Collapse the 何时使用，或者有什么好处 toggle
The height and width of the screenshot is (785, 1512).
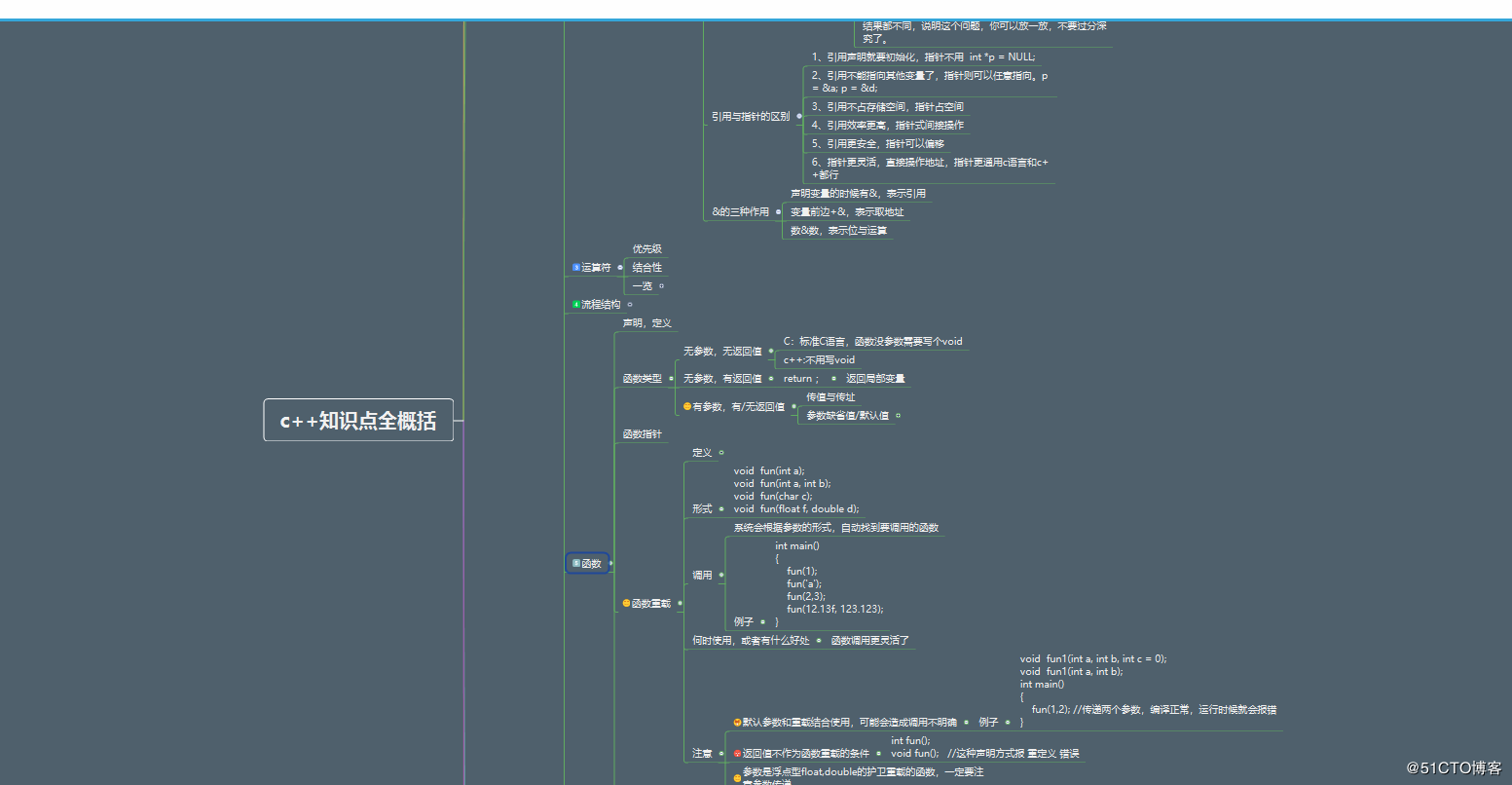819,640
